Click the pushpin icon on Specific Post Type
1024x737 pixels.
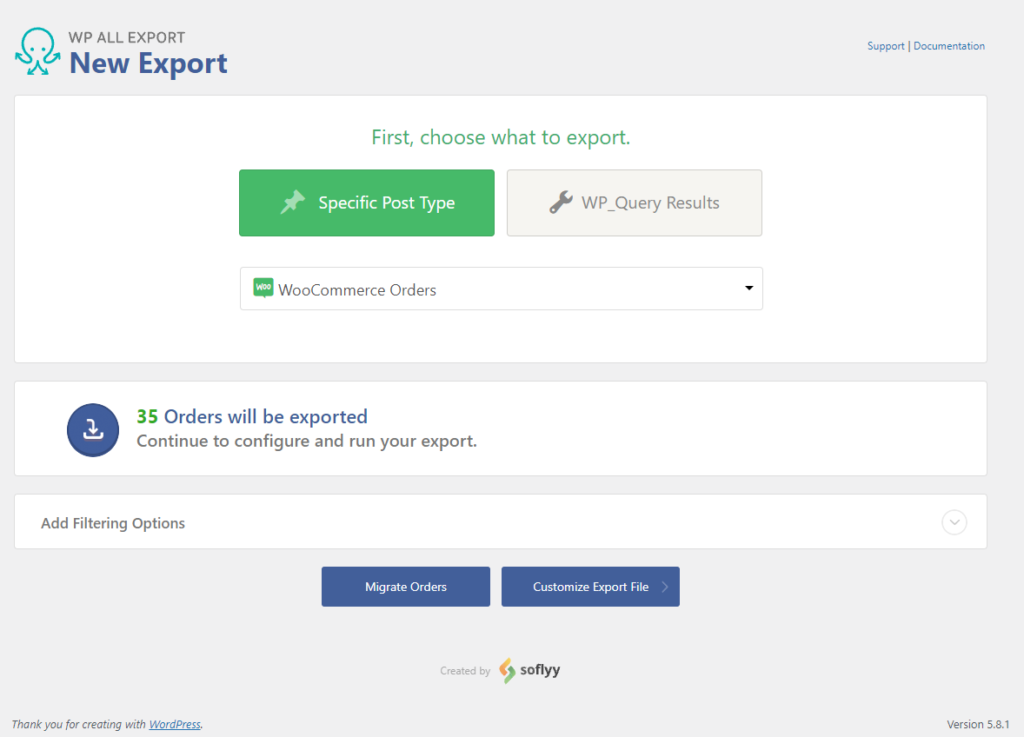click(x=293, y=202)
